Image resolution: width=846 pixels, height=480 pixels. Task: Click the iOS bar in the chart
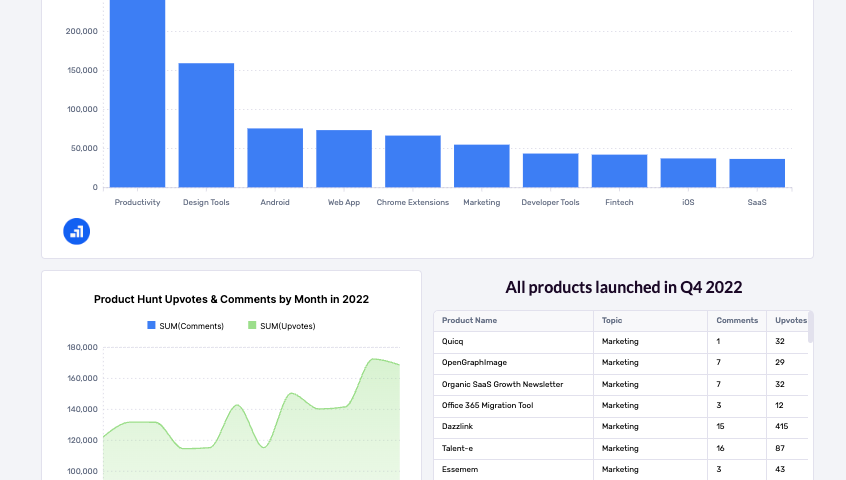tap(688, 173)
